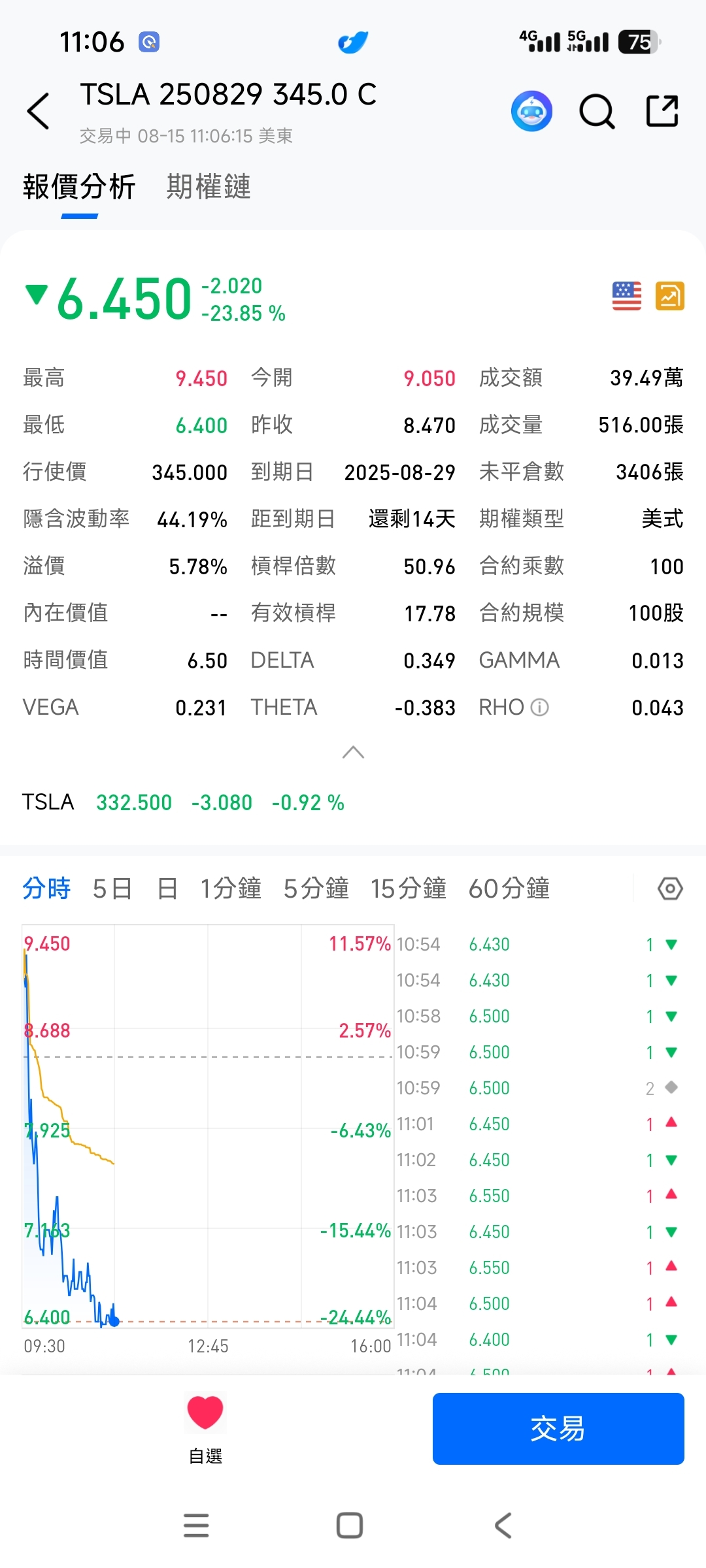
Task: Tap 距到期日 value 還剩14天
Action: click(412, 519)
